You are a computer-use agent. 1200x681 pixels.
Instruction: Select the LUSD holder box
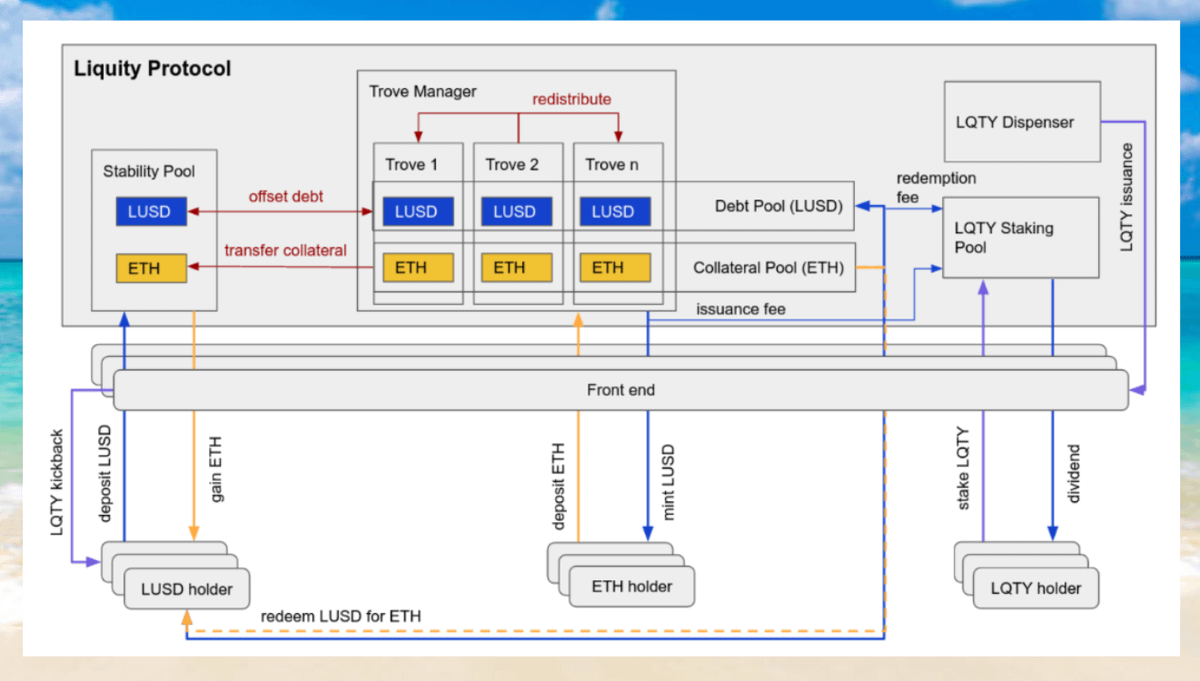pos(187,589)
